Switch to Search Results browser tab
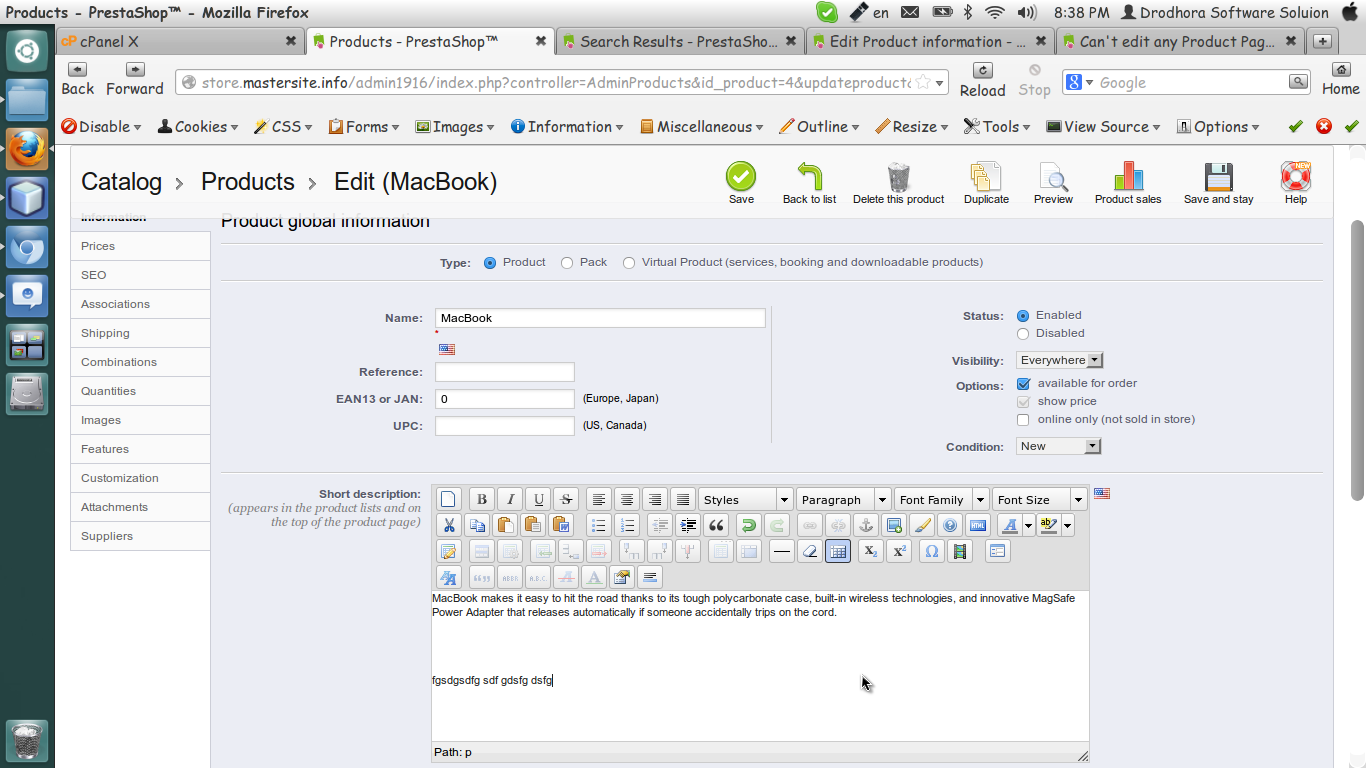This screenshot has width=1366, height=768. pos(679,41)
